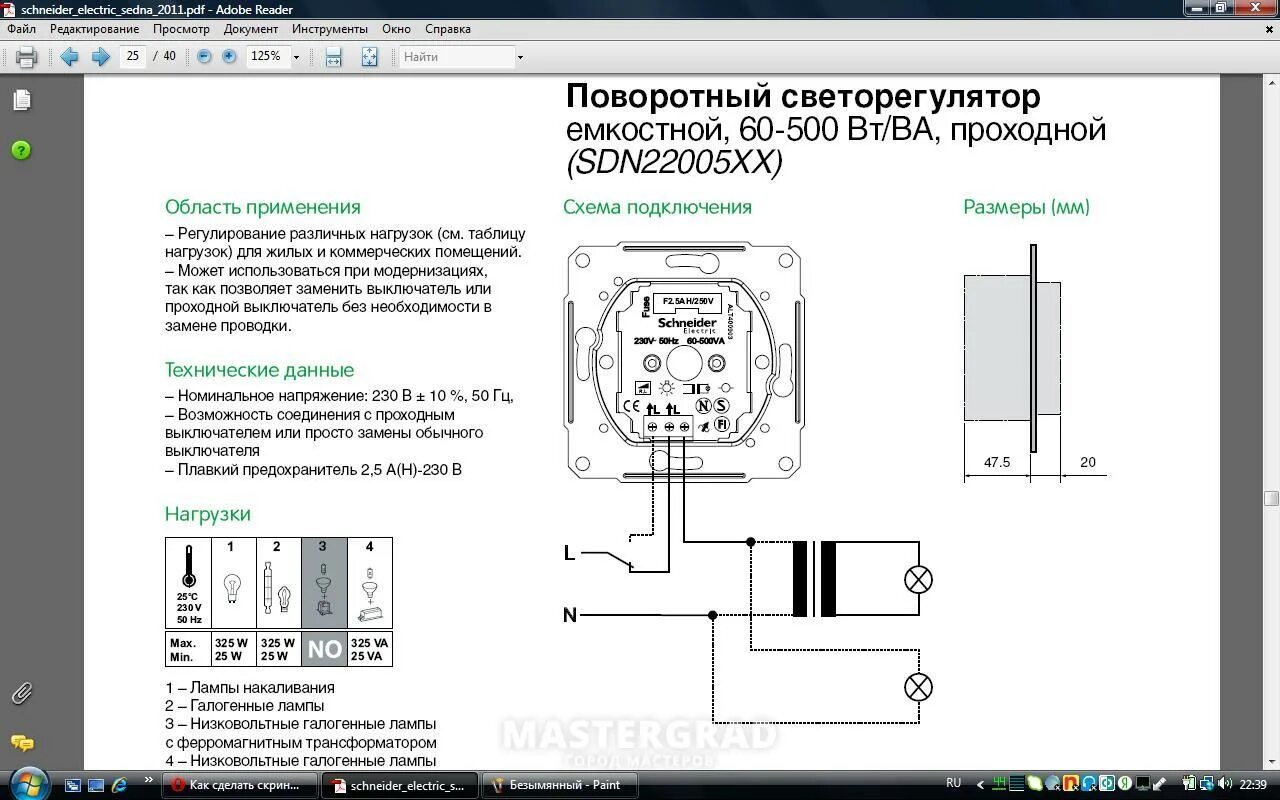
Task: Open the Окно menu
Action: click(397, 29)
